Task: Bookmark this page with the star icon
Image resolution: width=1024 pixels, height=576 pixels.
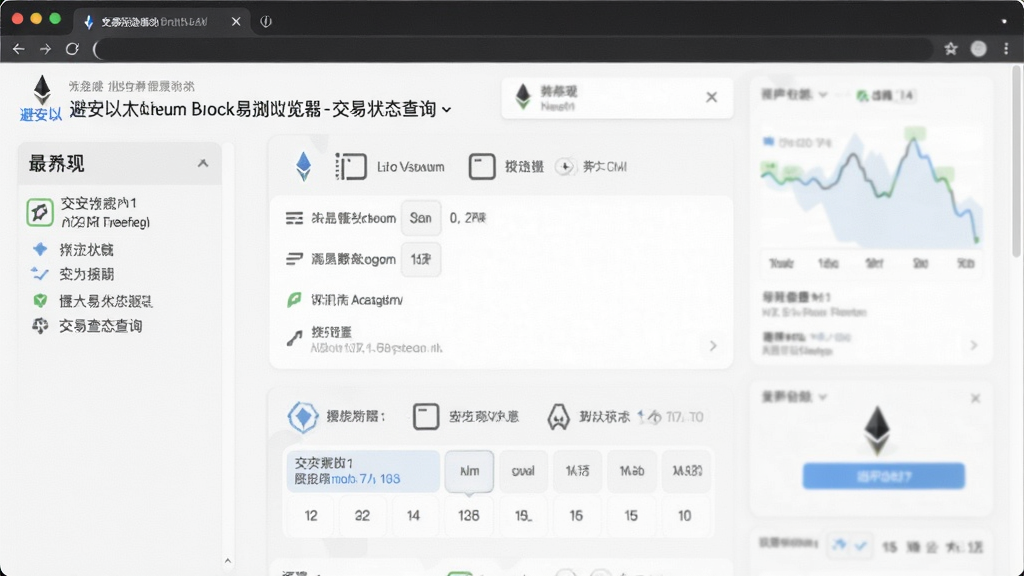Action: pyautogui.click(x=951, y=48)
